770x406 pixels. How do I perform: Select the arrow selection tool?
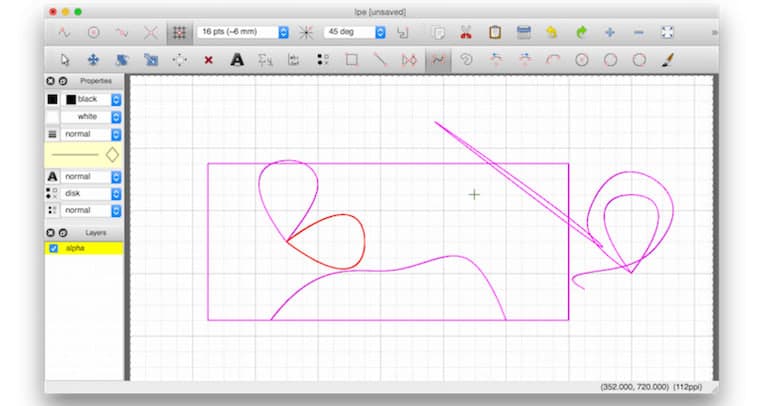(x=65, y=60)
